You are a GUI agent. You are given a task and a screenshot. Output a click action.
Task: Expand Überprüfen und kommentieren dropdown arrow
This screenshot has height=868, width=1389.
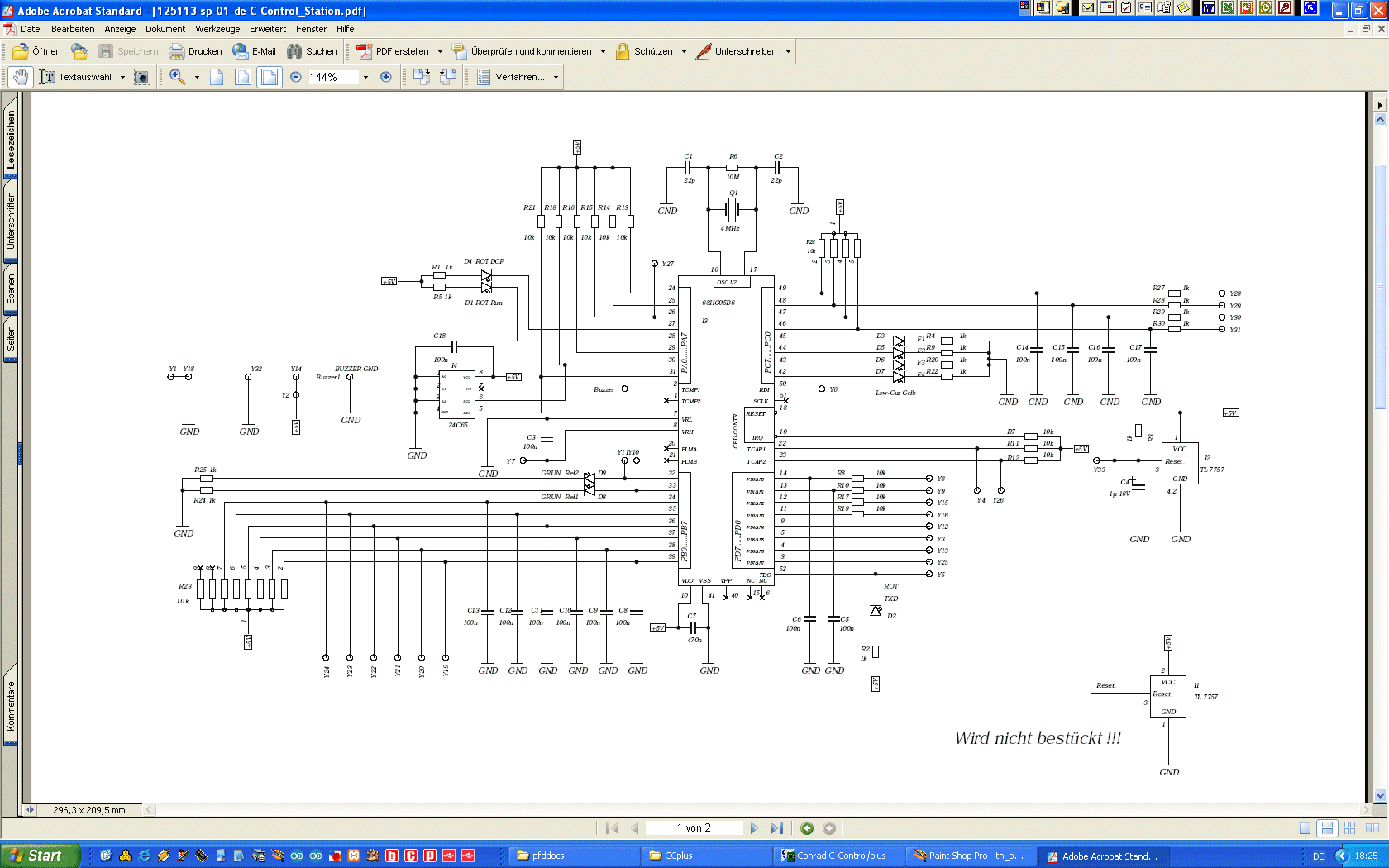[603, 51]
